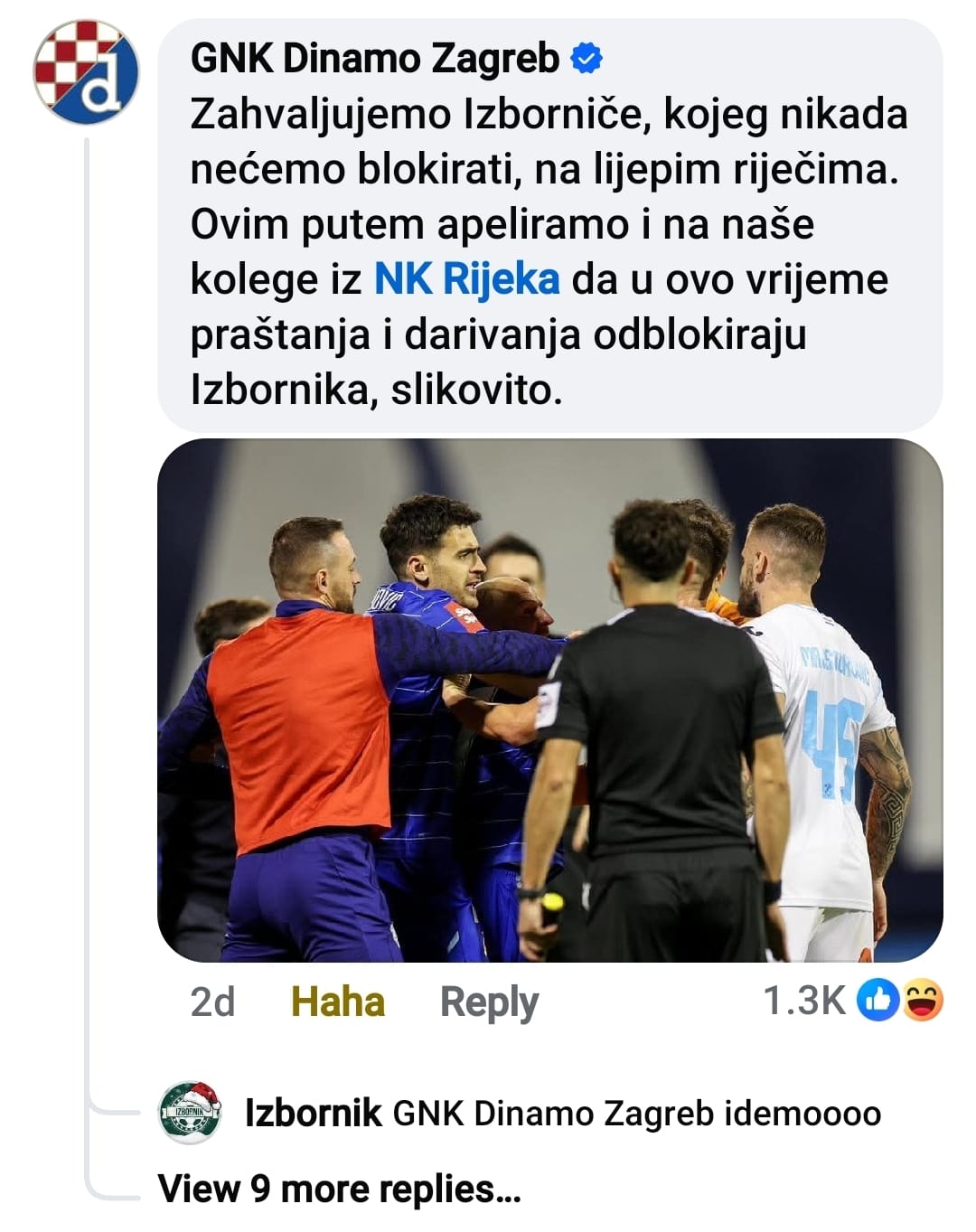
Task: Click the blue verified badge
Action: tap(587, 60)
